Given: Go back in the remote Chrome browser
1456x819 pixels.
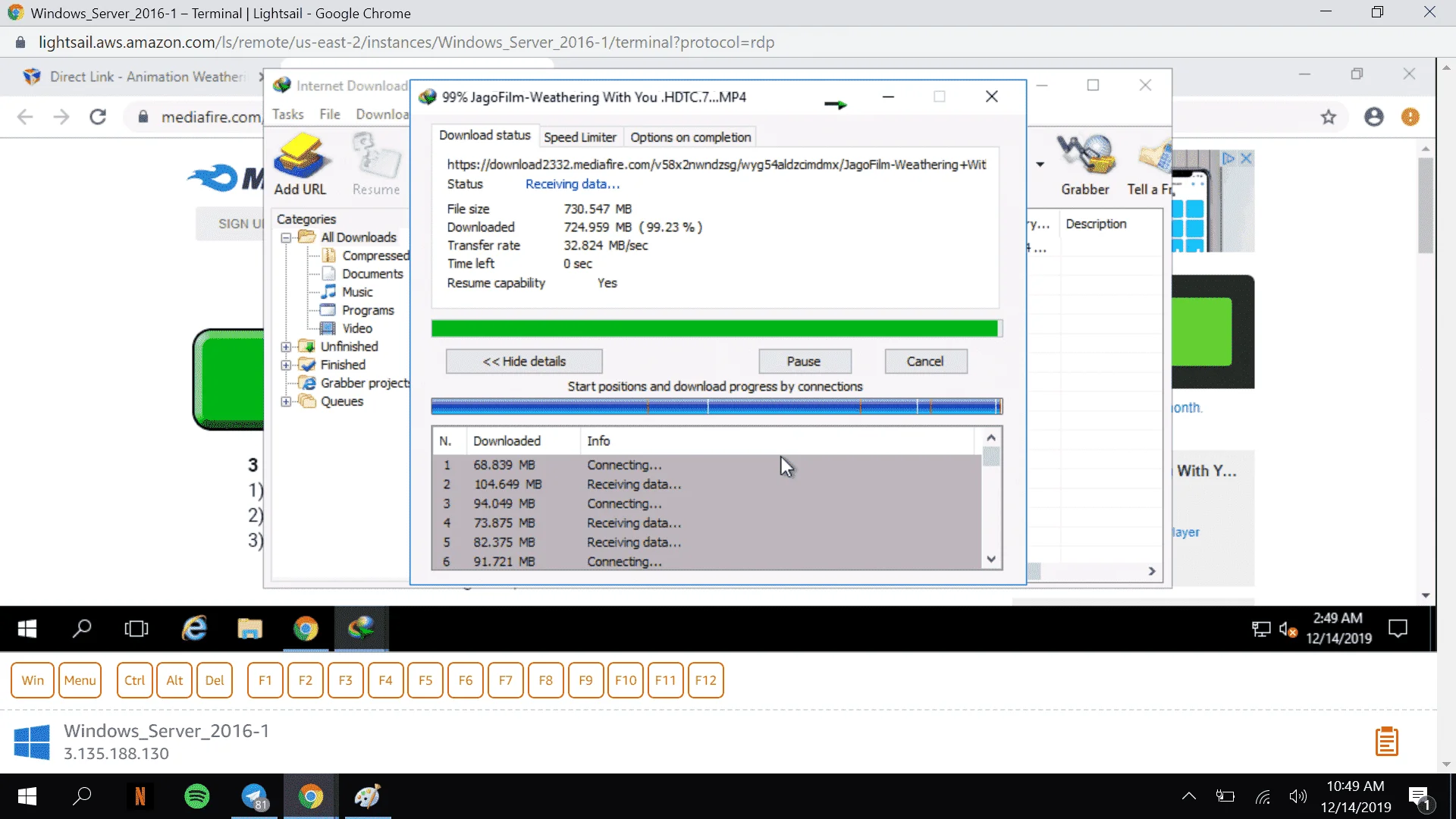Looking at the screenshot, I should pos(25,117).
